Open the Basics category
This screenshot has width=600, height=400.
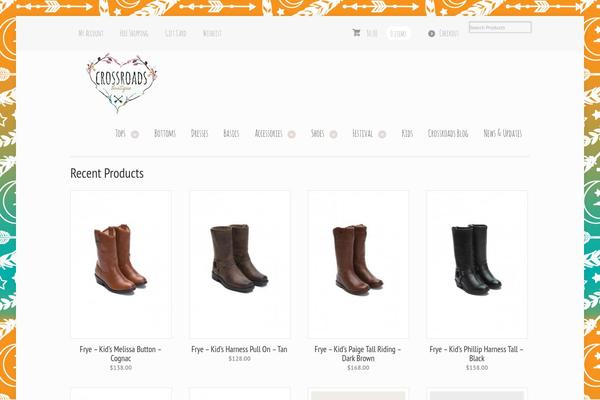(x=231, y=133)
